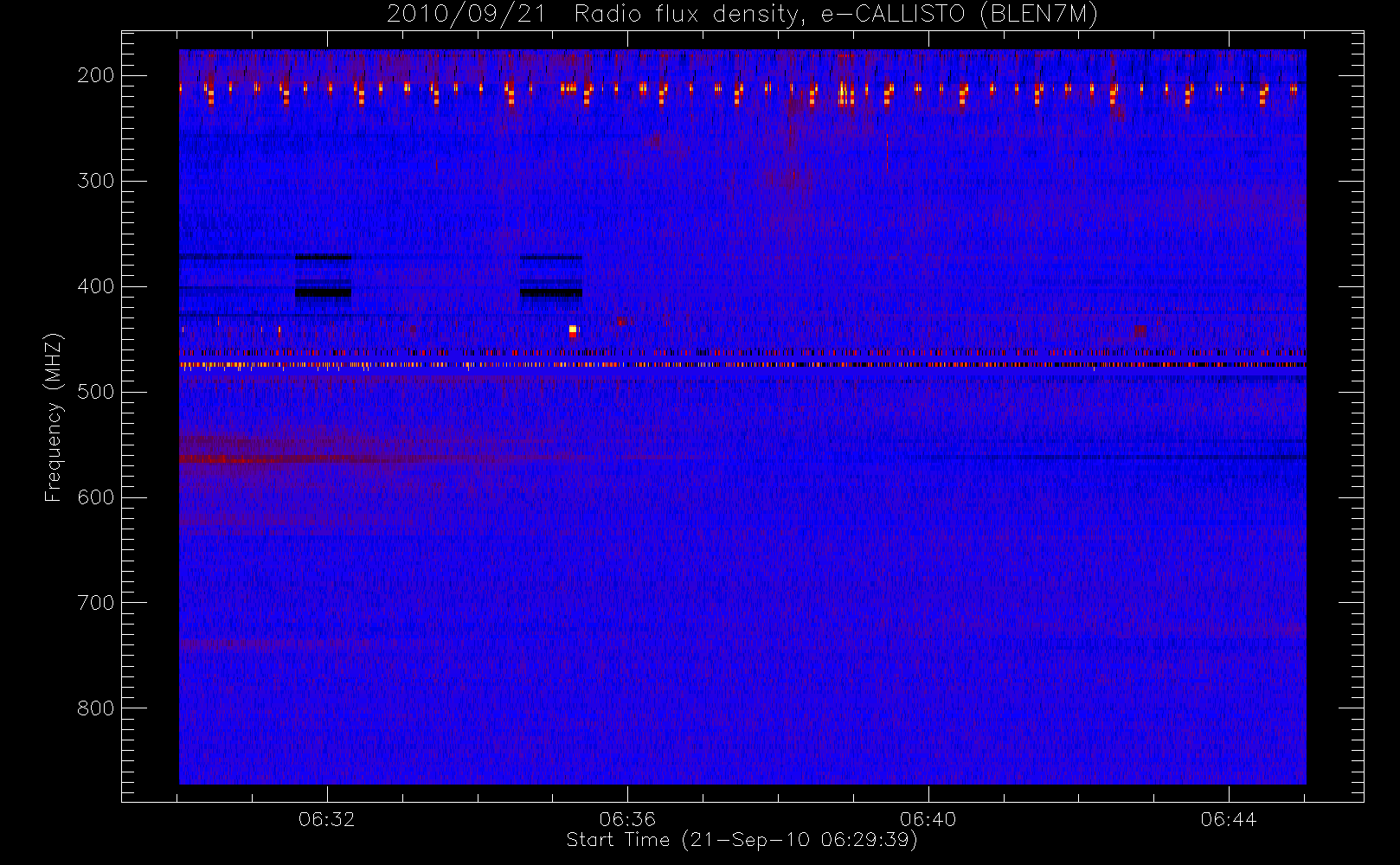Click the 06:32 time tick label

(x=327, y=819)
